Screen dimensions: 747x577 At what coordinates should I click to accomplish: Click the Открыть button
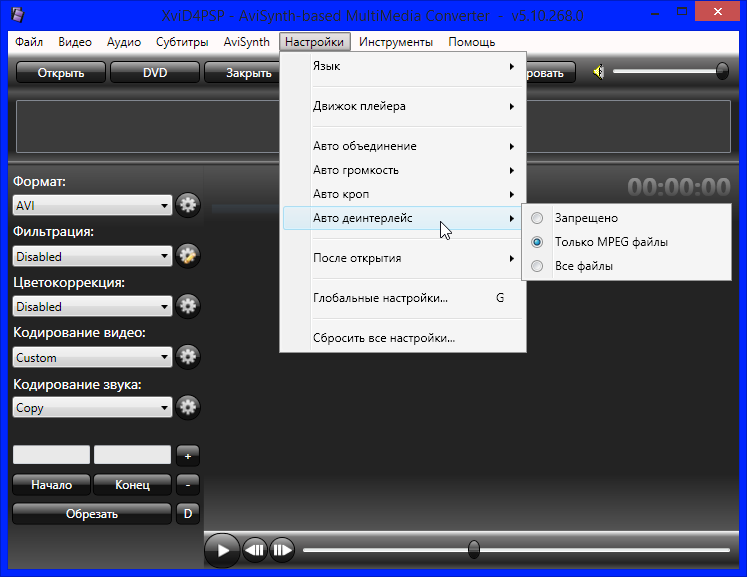click(x=61, y=73)
